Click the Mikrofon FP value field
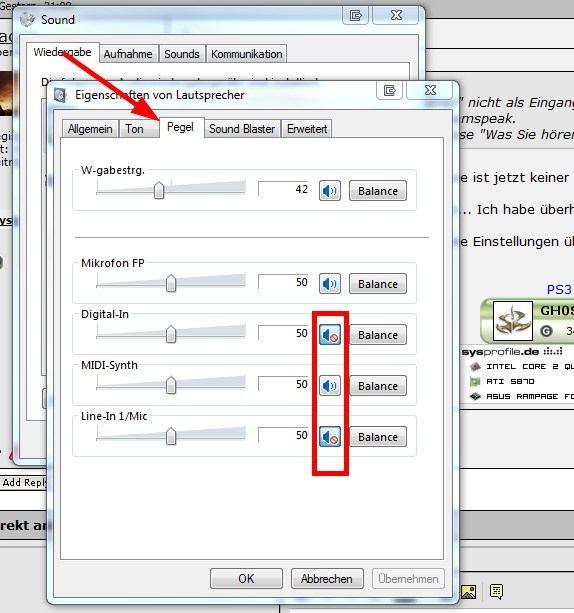The height and width of the screenshot is (613, 574). (x=284, y=282)
